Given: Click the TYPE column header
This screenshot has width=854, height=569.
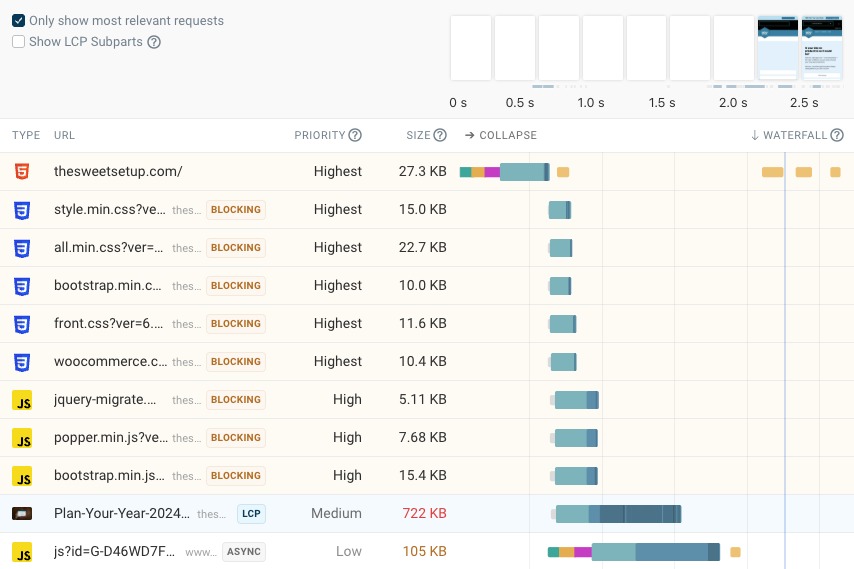Looking at the screenshot, I should coord(26,135).
